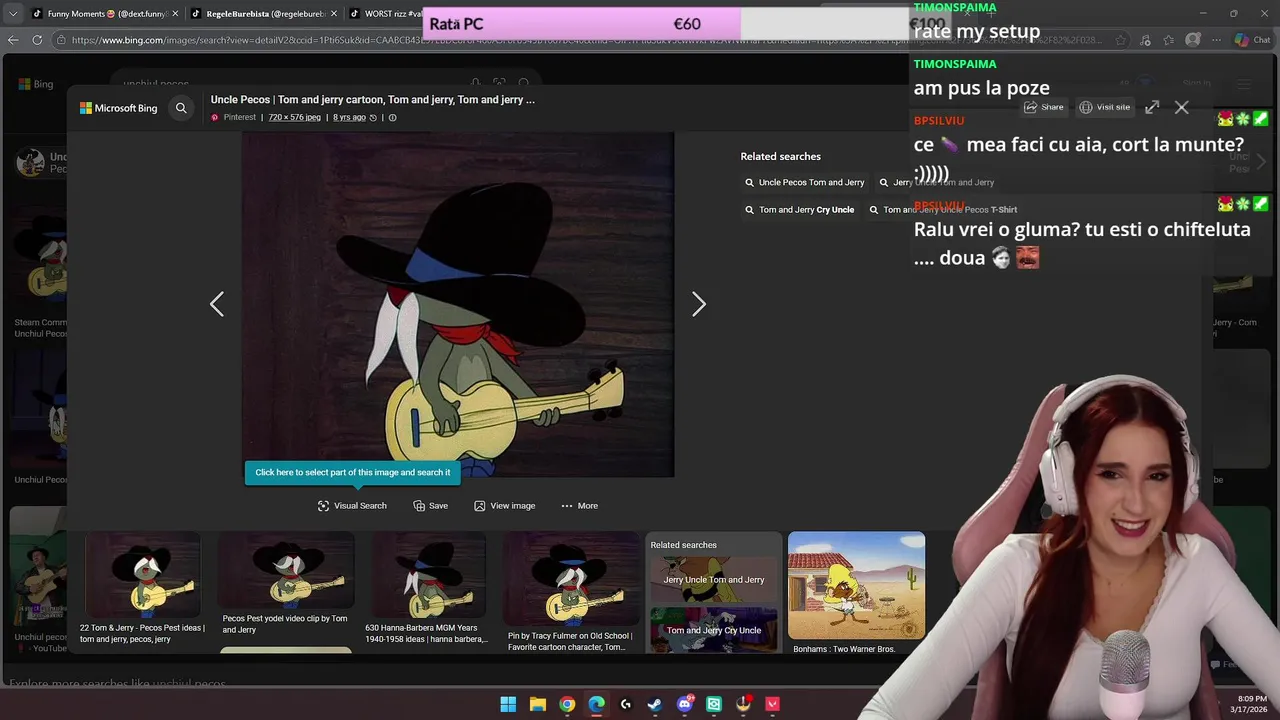The width and height of the screenshot is (1280, 720).
Task: Open Logitech G HUB from taskbar
Action: [x=626, y=704]
